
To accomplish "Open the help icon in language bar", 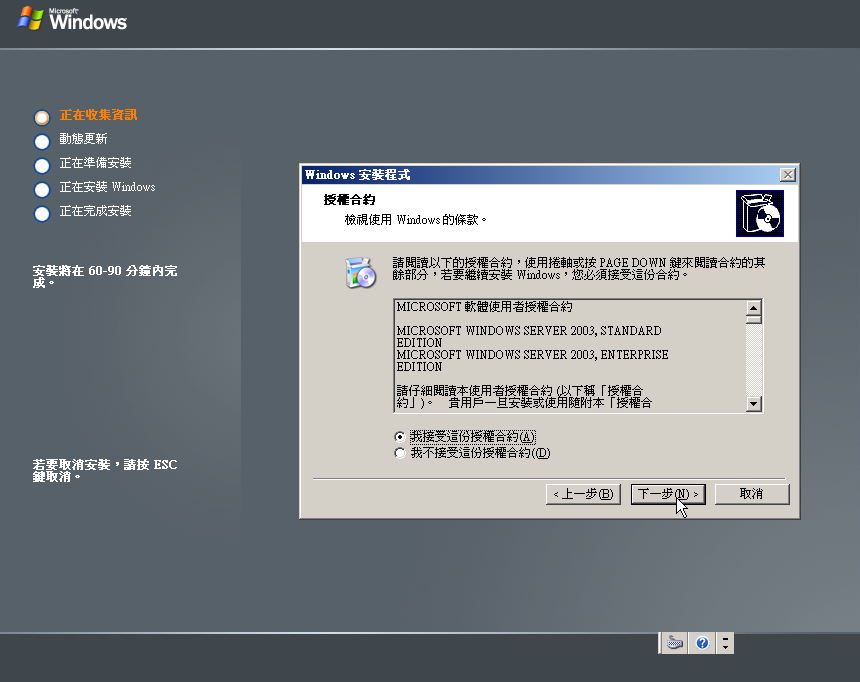I will point(702,642).
